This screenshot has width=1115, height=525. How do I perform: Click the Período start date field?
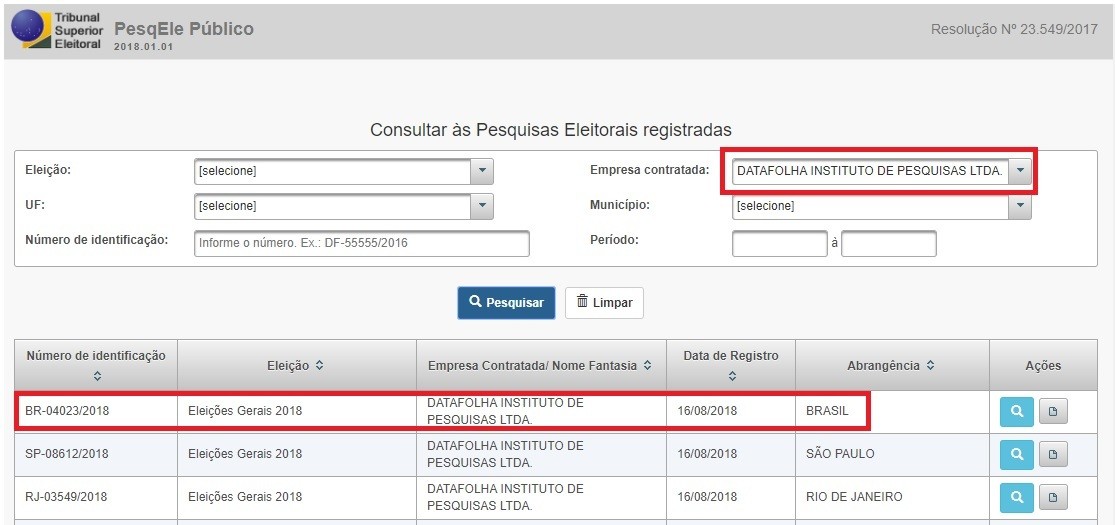click(780, 243)
